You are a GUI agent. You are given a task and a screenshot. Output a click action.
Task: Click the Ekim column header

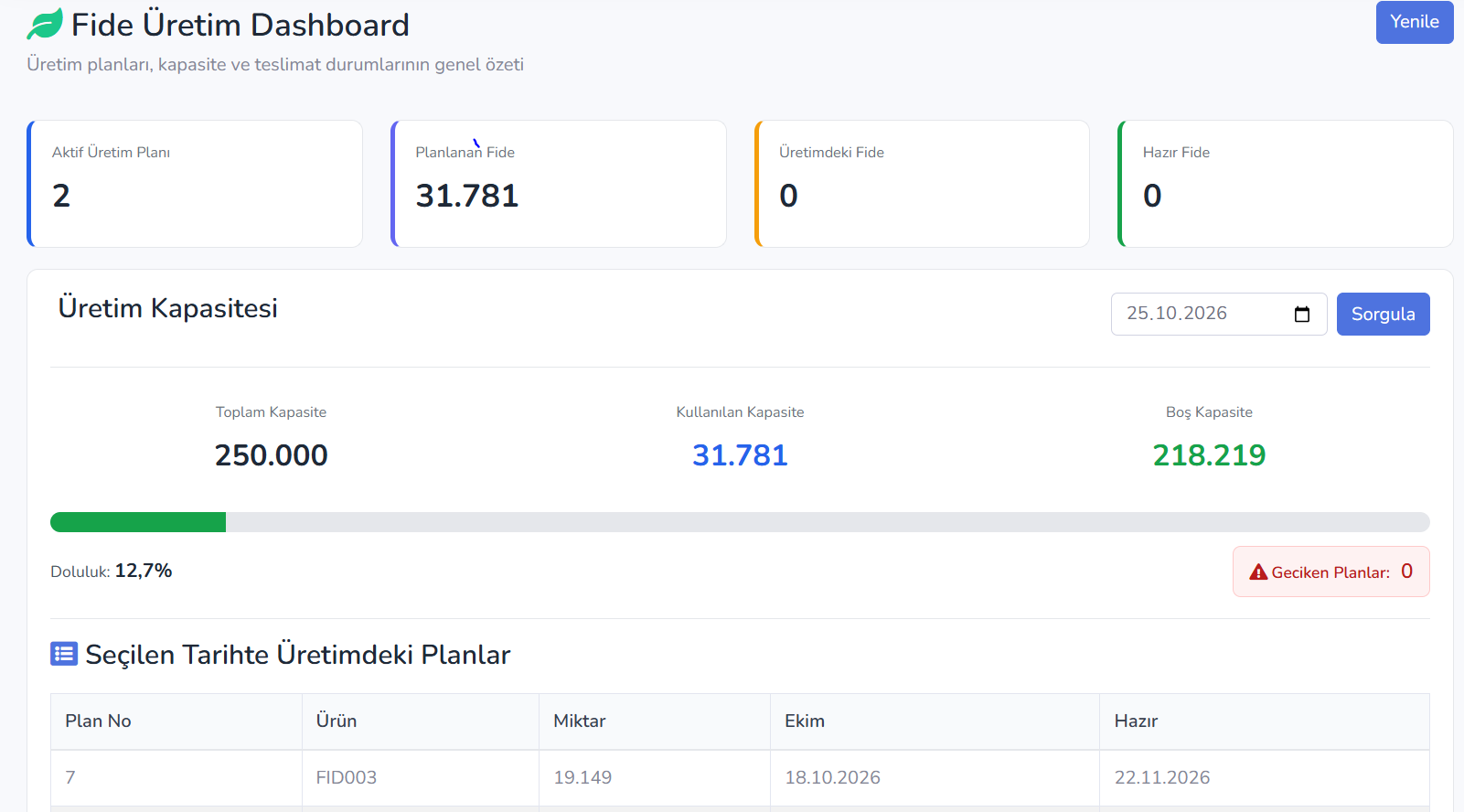tap(935, 721)
